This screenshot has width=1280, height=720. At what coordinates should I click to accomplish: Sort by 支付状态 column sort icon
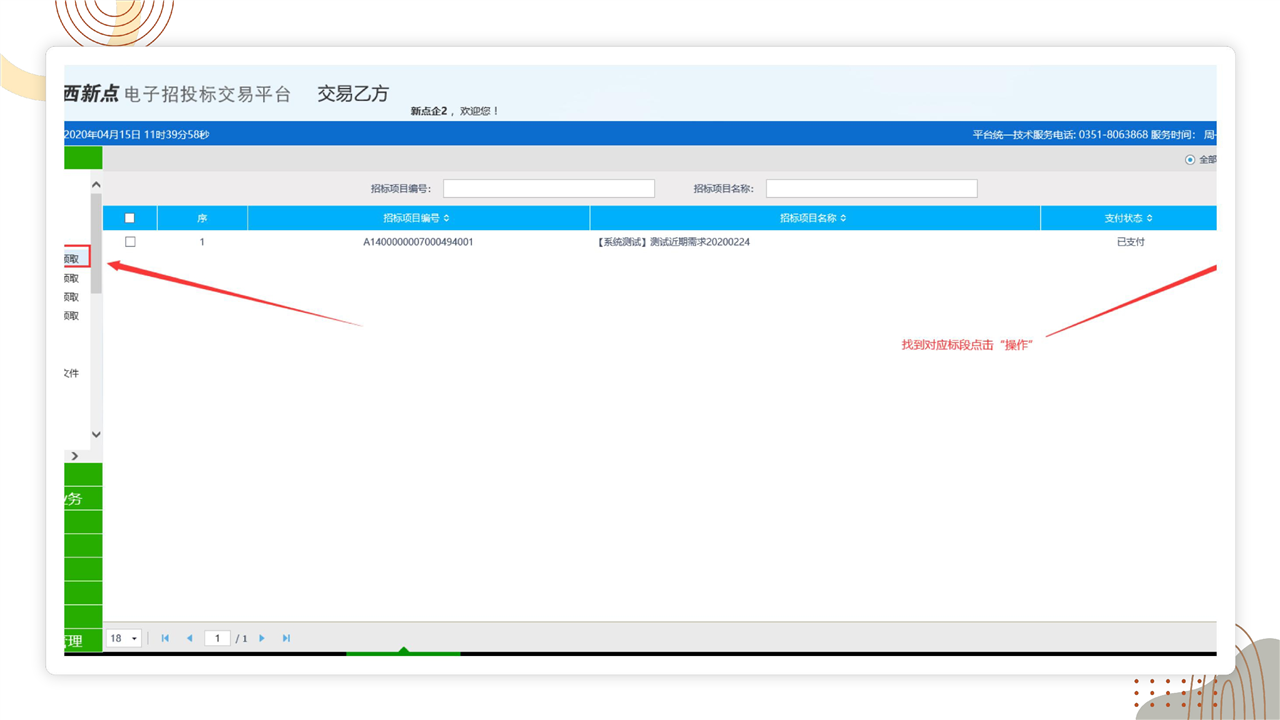tap(1149, 218)
